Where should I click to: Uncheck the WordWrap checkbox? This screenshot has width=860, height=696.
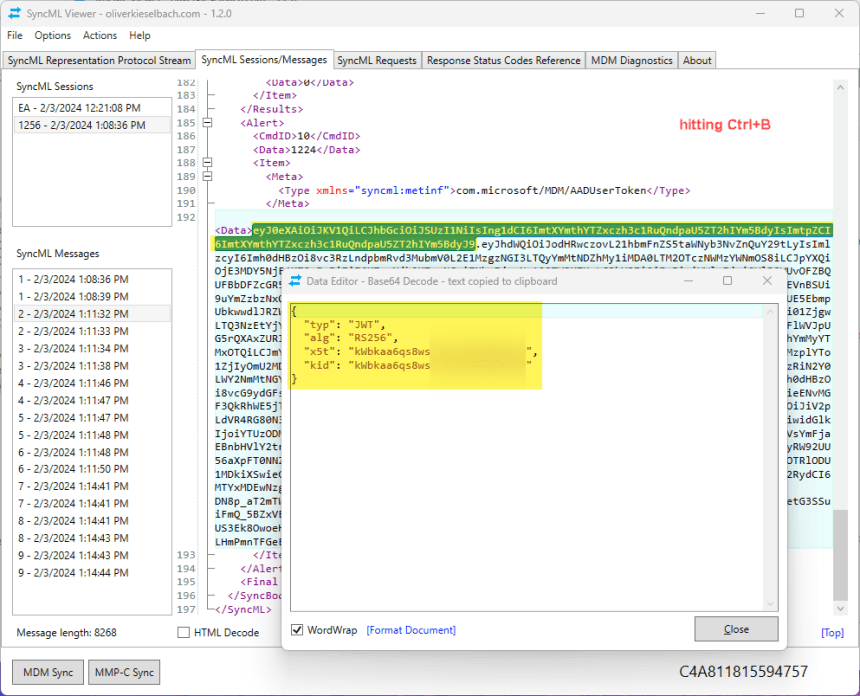297,630
